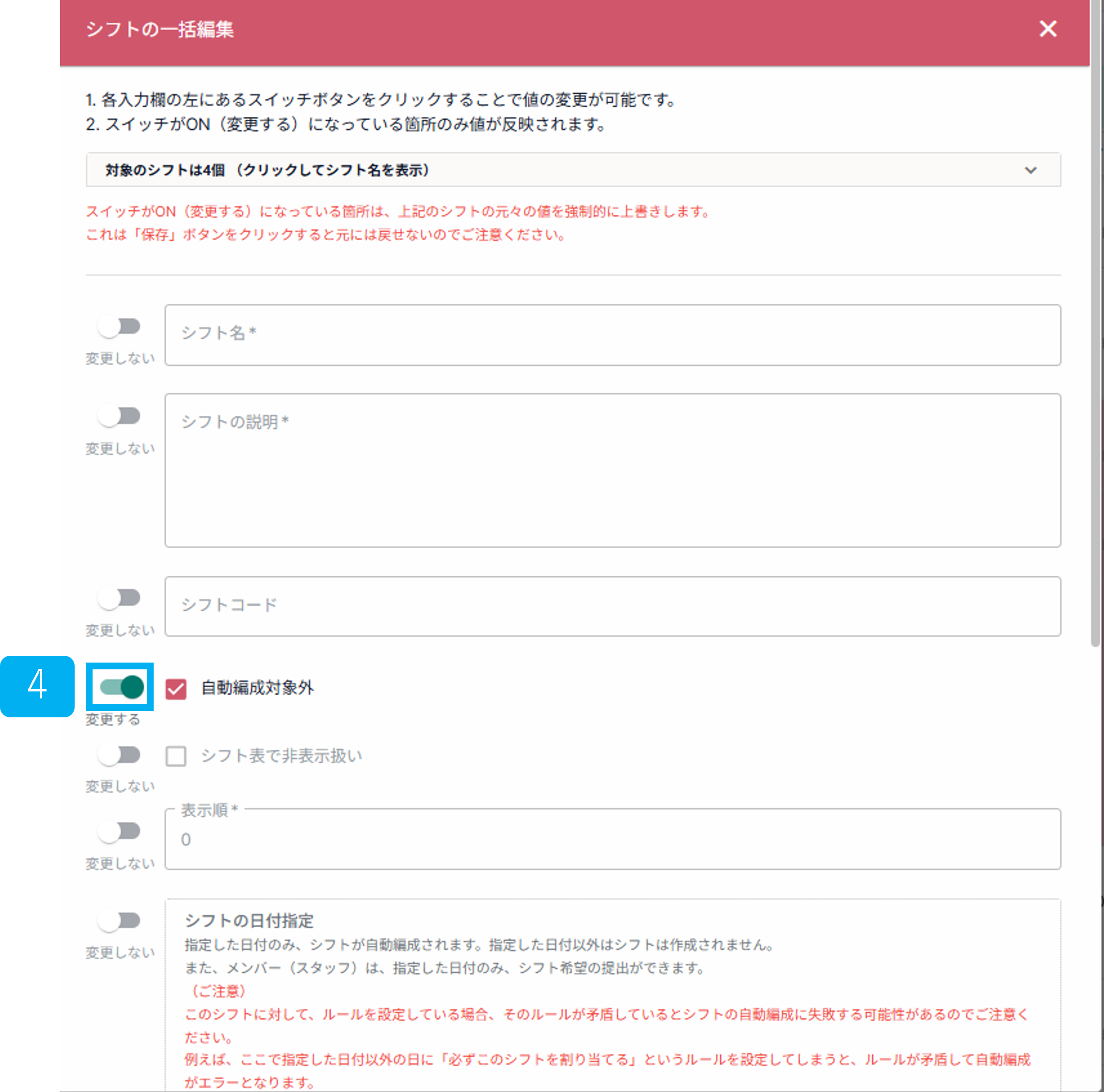Toggle the switch next to シフト名
The height and width of the screenshot is (1092, 1104).
pos(119,326)
